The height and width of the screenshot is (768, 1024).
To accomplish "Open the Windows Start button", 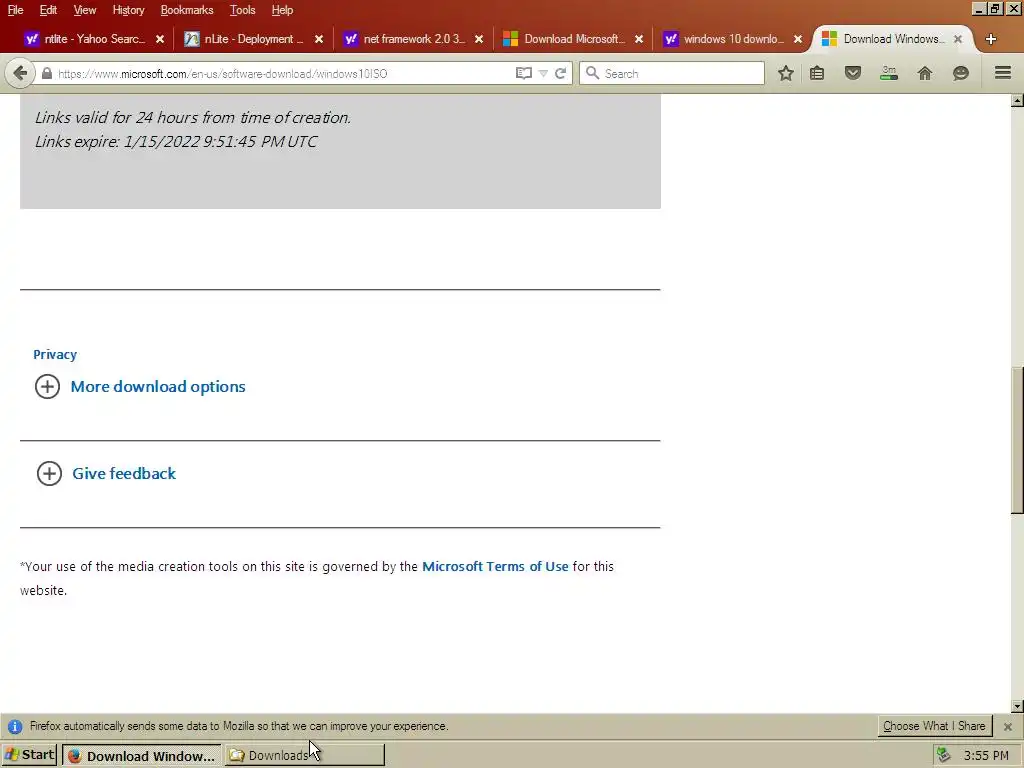I will tap(30, 755).
